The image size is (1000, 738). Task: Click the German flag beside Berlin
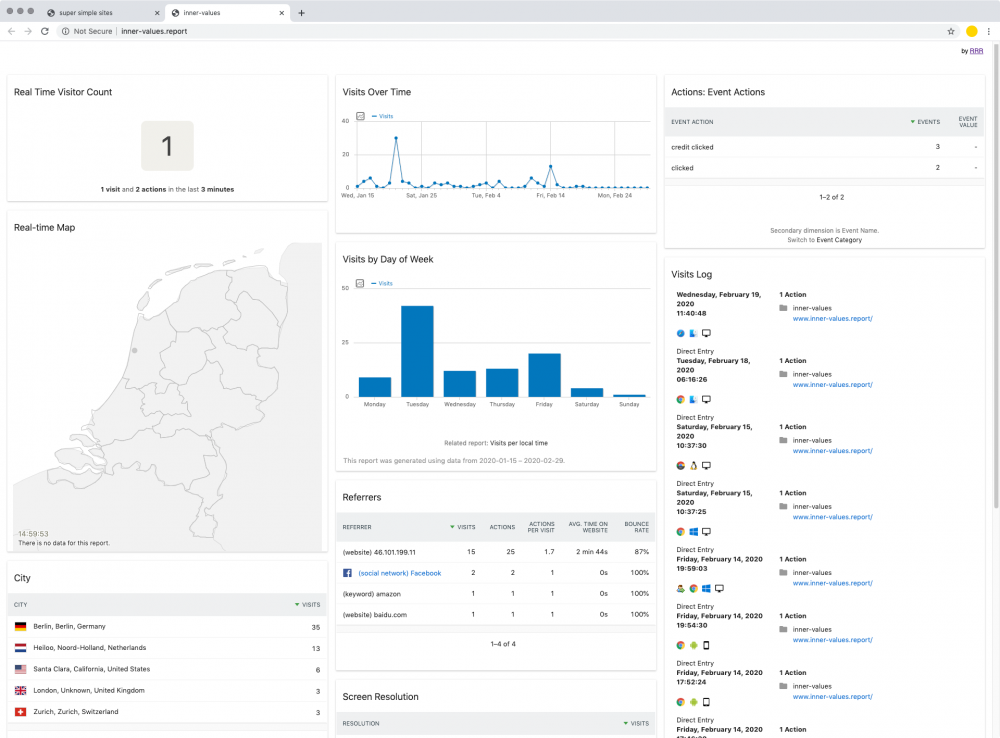click(x=20, y=626)
